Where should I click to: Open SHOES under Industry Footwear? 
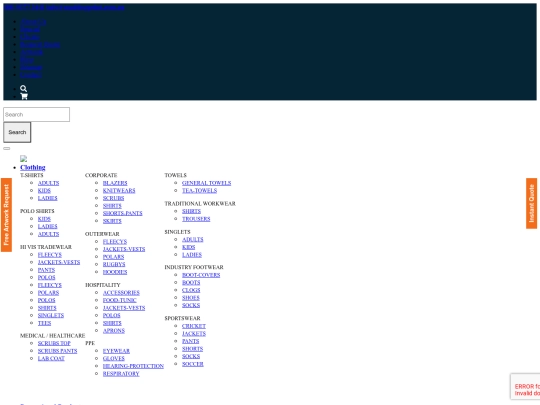tap(191, 298)
